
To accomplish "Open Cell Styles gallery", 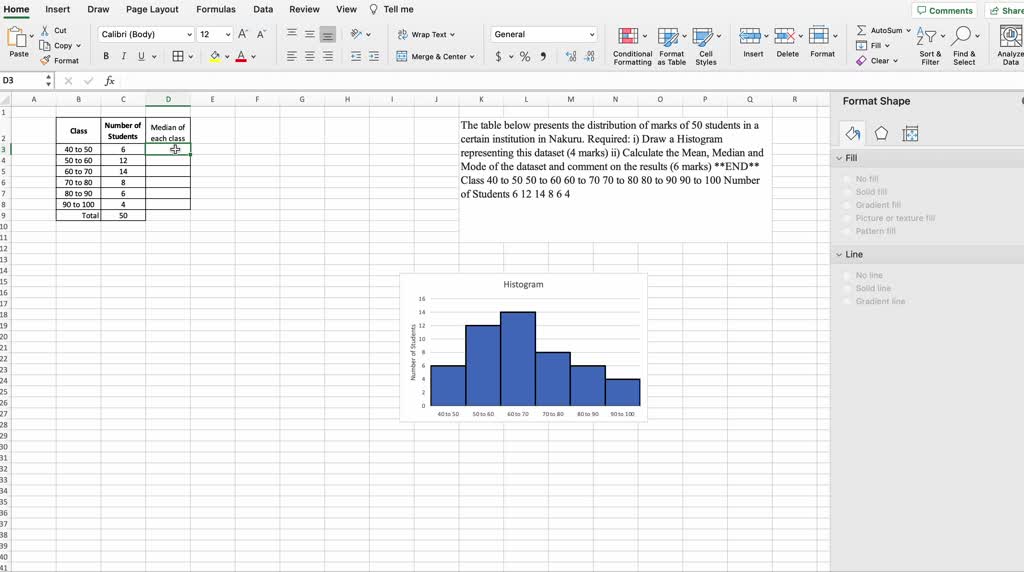I will pos(706,46).
